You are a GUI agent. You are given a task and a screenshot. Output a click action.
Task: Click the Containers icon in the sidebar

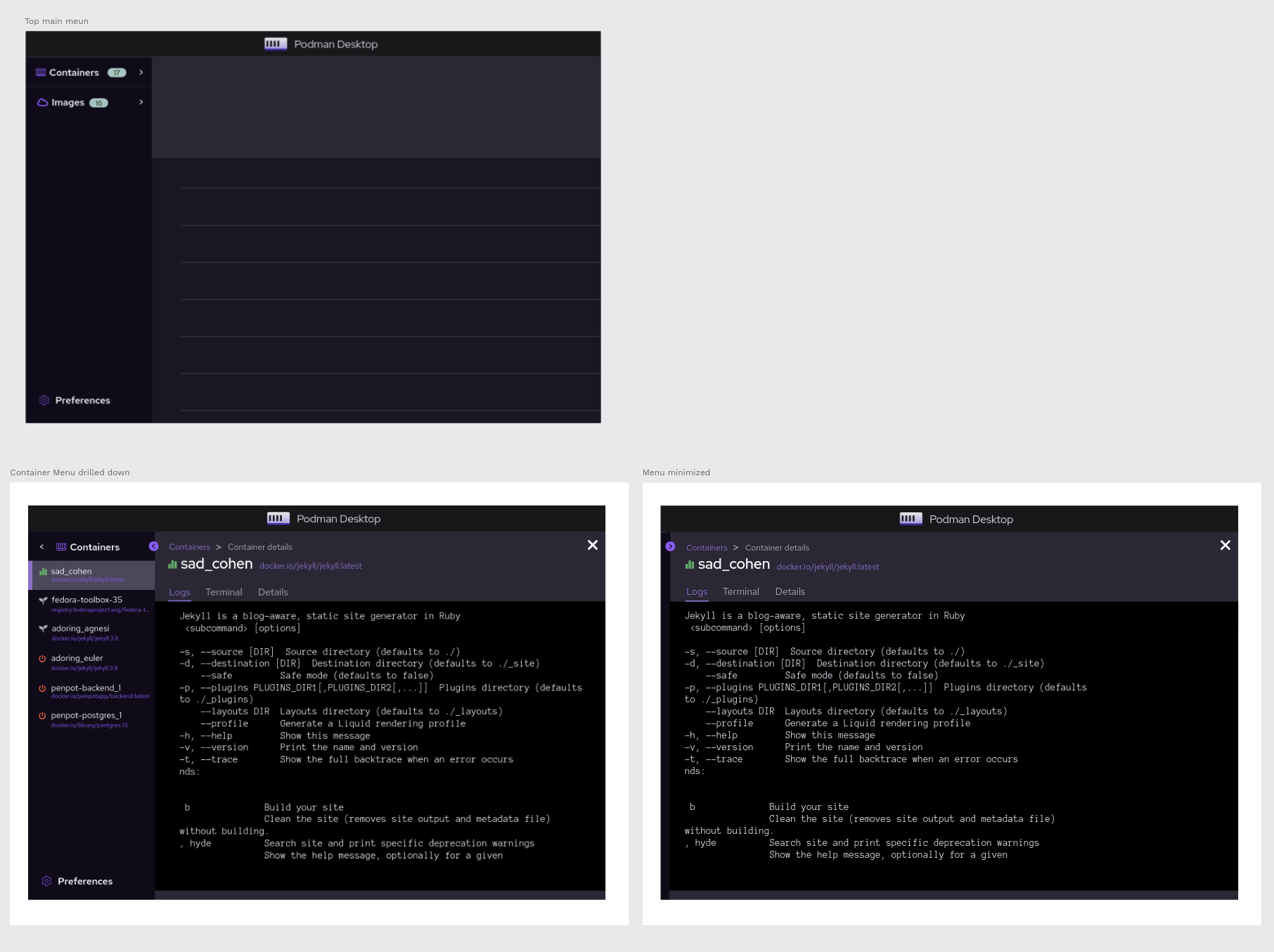(40, 72)
